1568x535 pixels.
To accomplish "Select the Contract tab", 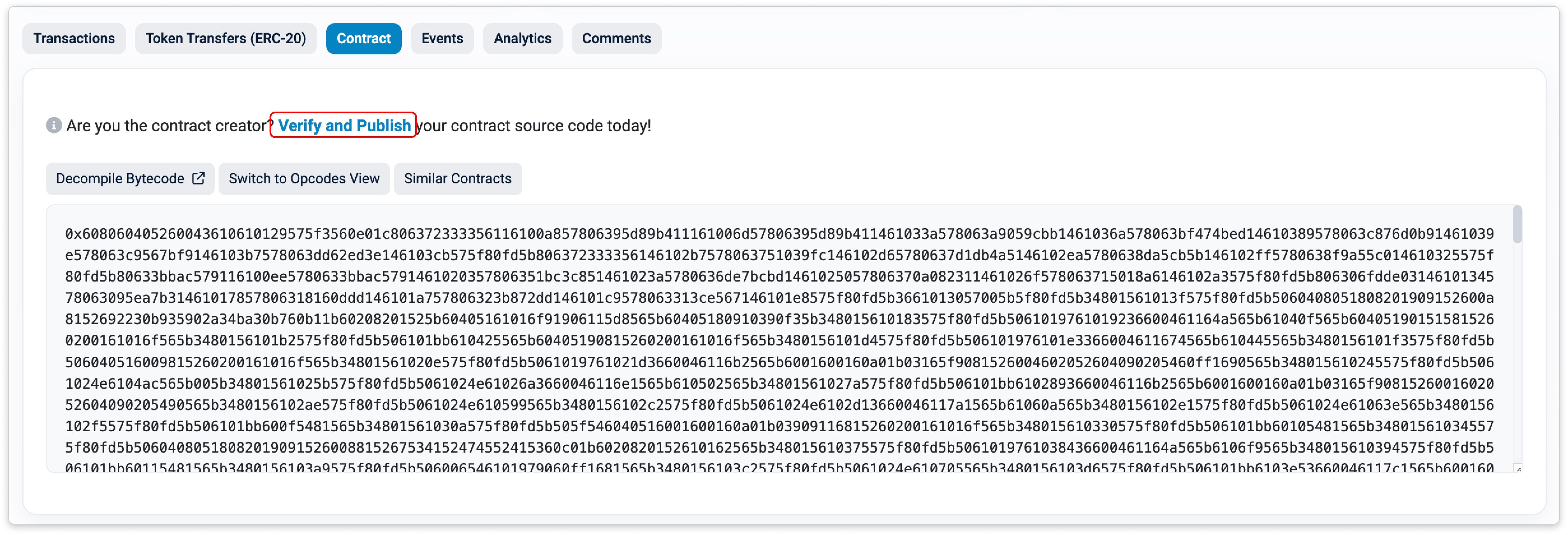I will 363,38.
